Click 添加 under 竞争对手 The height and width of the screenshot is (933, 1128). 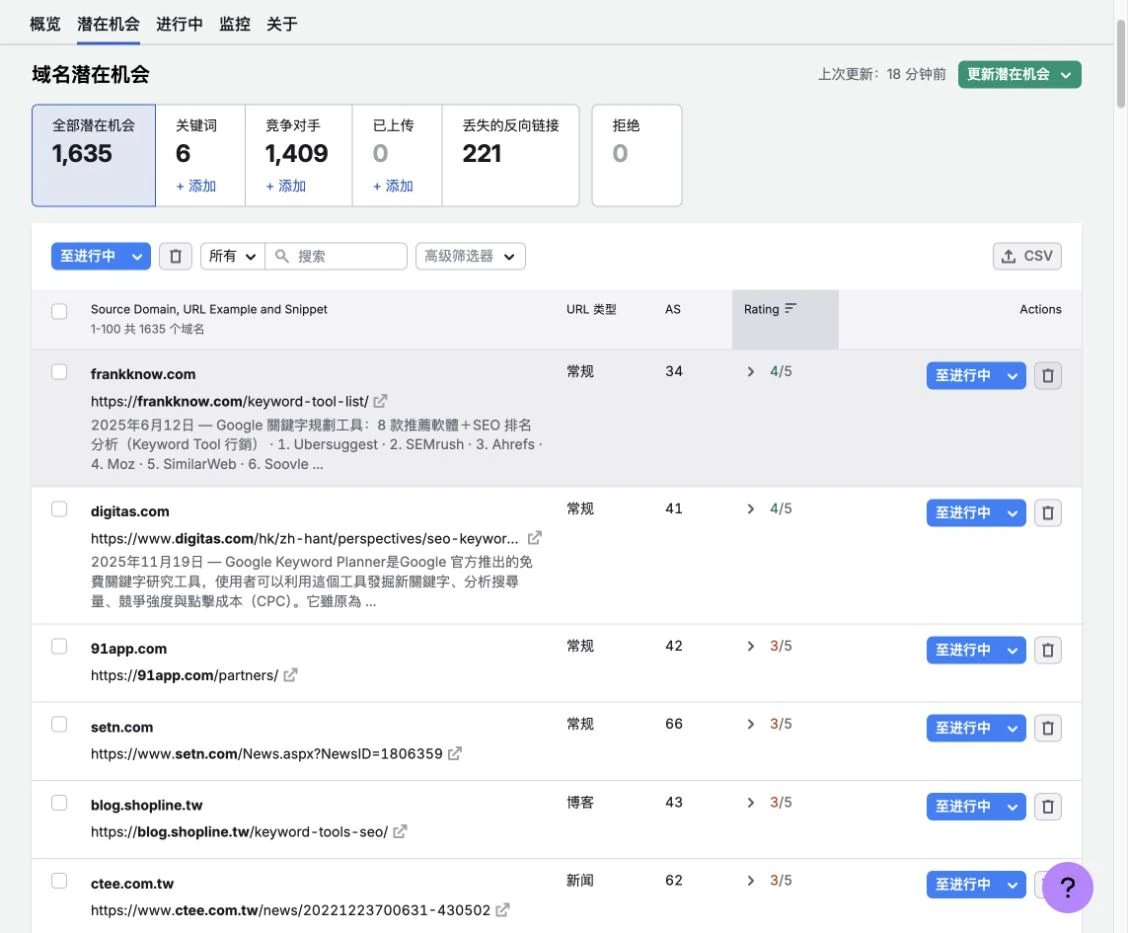click(286, 186)
